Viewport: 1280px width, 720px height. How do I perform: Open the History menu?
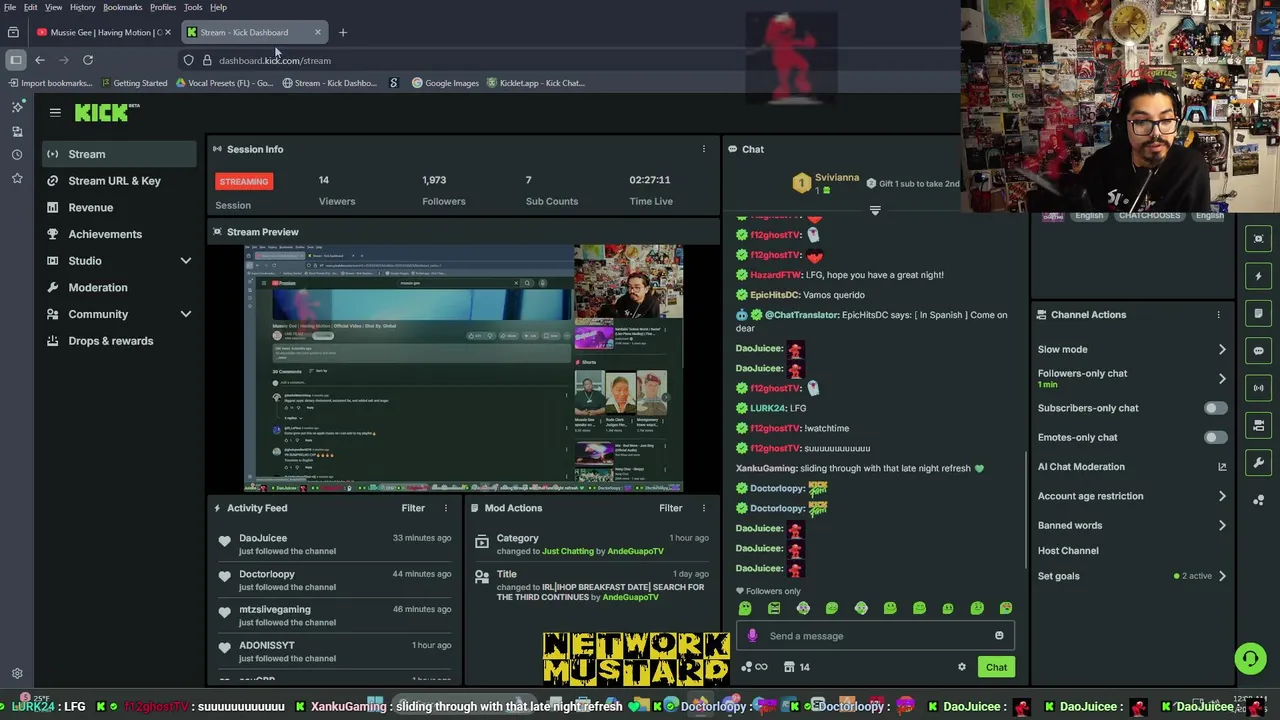pyautogui.click(x=82, y=7)
